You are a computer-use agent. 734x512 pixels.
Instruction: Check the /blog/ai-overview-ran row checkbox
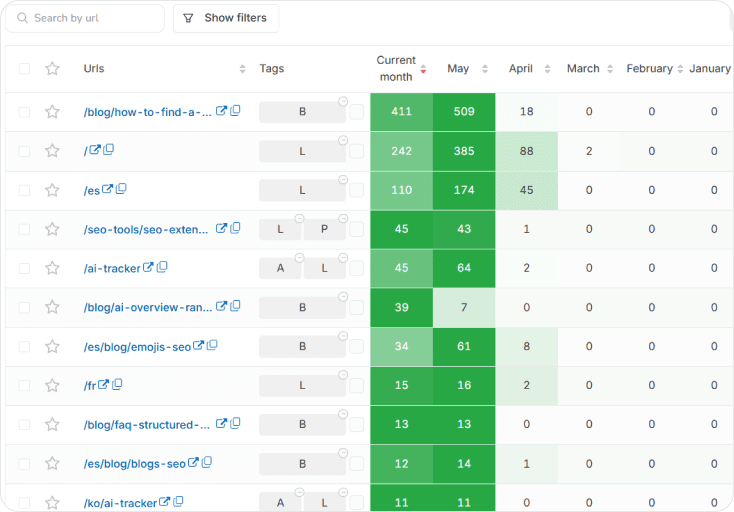[24, 307]
